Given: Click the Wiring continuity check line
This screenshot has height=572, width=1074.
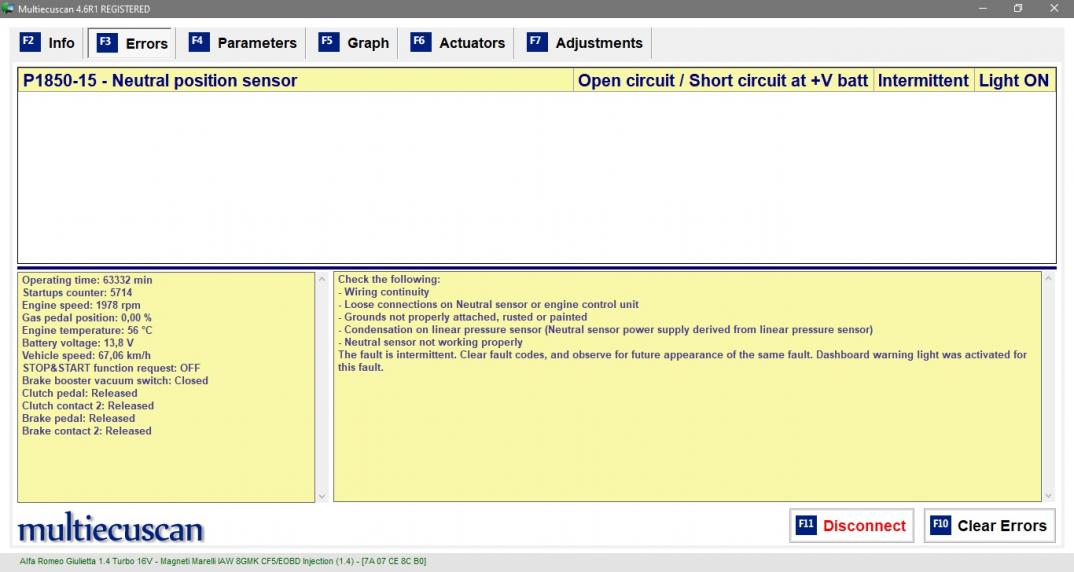Looking at the screenshot, I should tap(384, 292).
